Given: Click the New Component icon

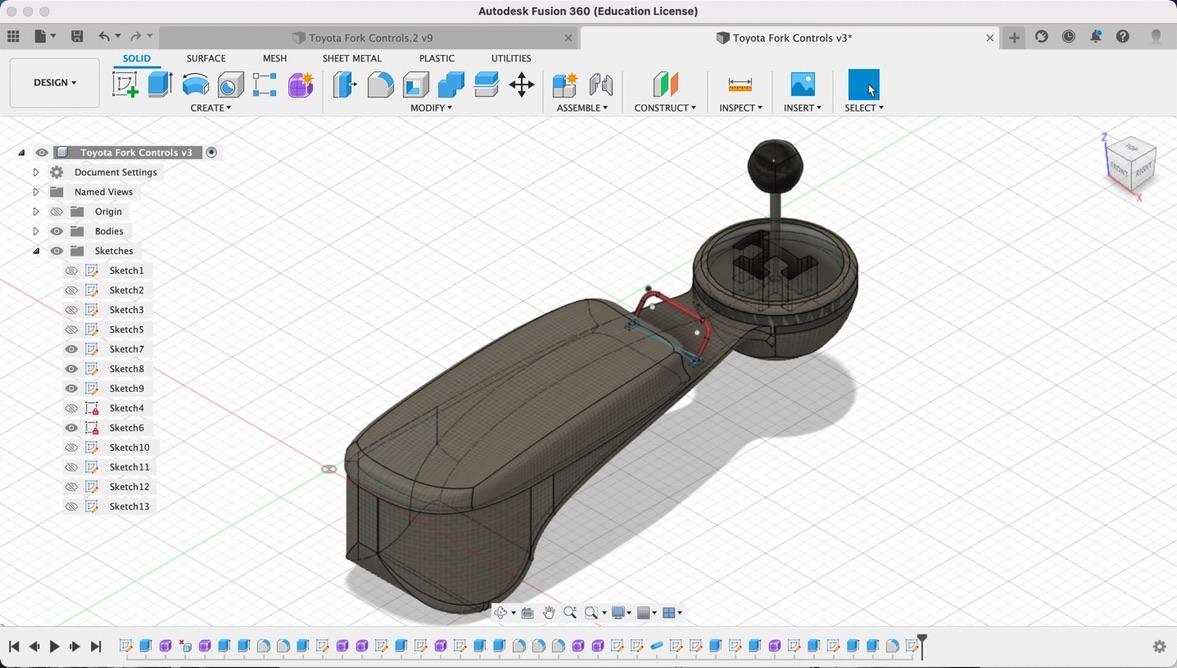Looking at the screenshot, I should (x=564, y=85).
